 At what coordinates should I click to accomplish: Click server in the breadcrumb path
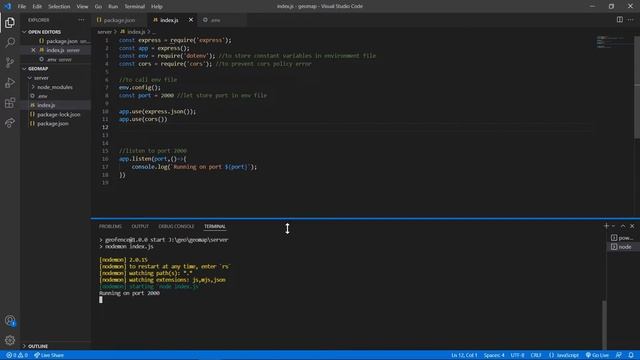(104, 32)
